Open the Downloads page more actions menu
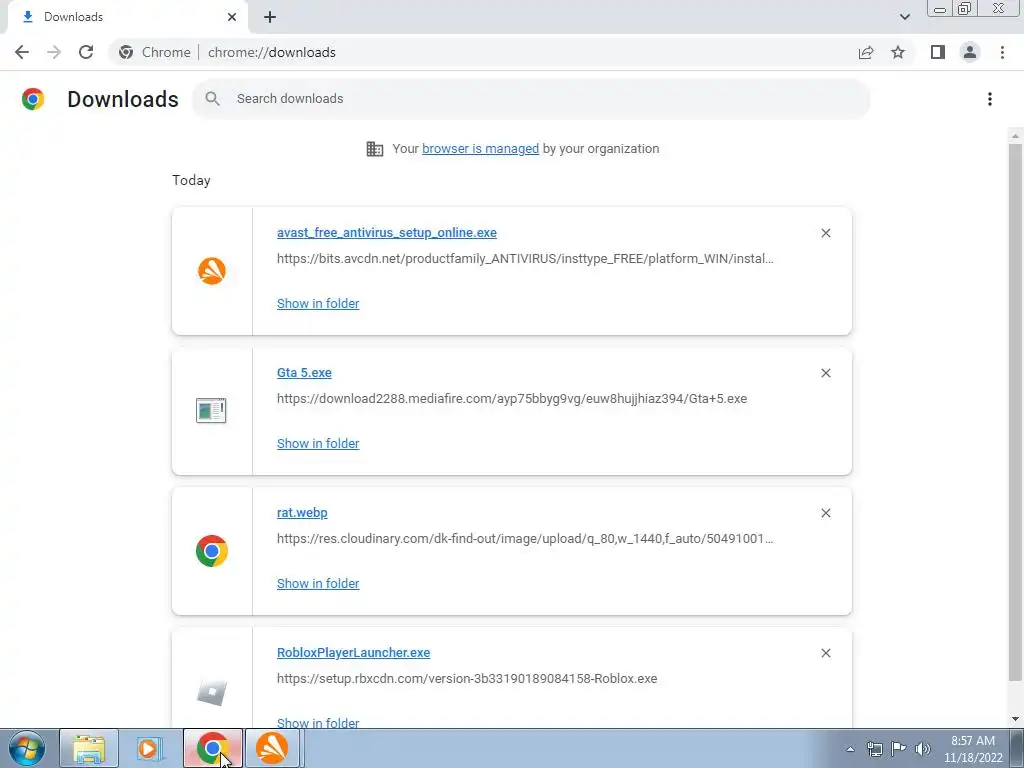The height and width of the screenshot is (768, 1024). coord(990,99)
